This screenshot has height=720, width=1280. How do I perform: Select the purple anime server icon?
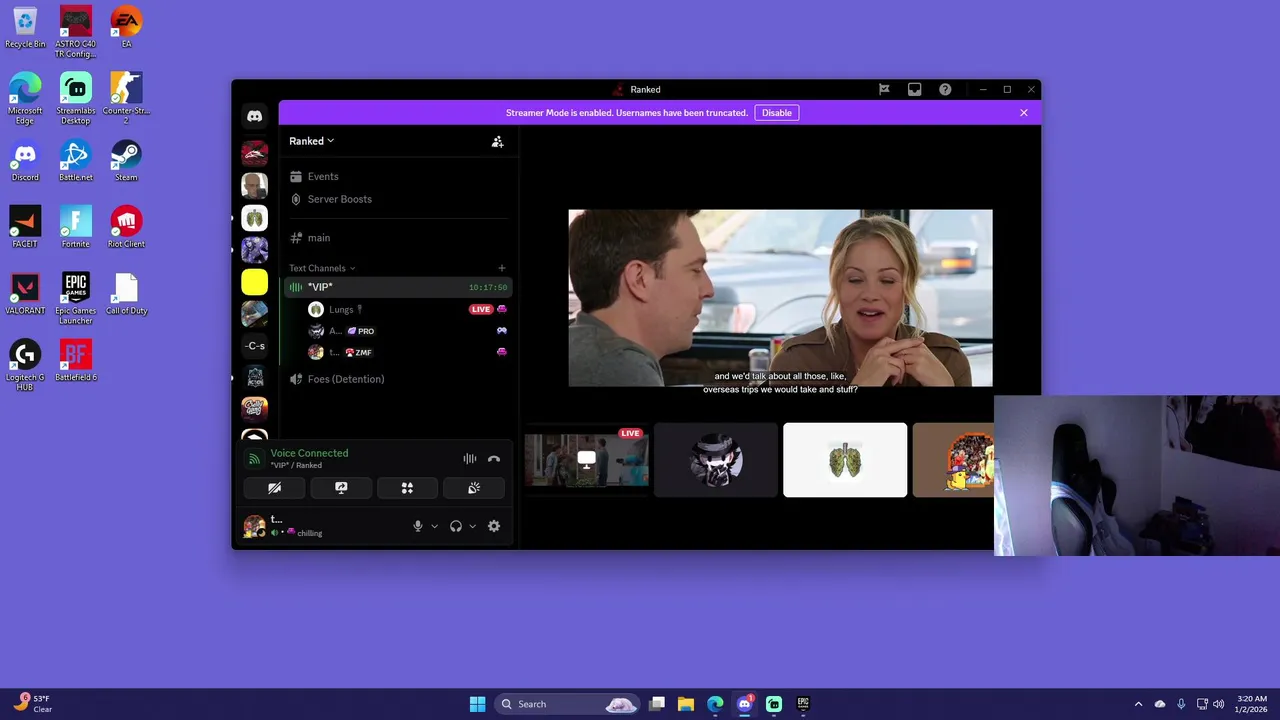pyautogui.click(x=255, y=249)
